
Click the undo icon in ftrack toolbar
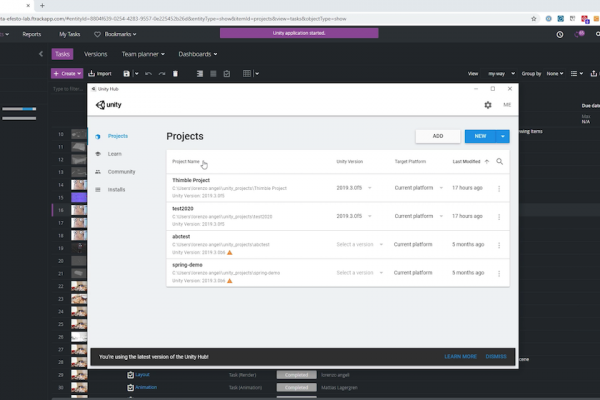[148, 73]
